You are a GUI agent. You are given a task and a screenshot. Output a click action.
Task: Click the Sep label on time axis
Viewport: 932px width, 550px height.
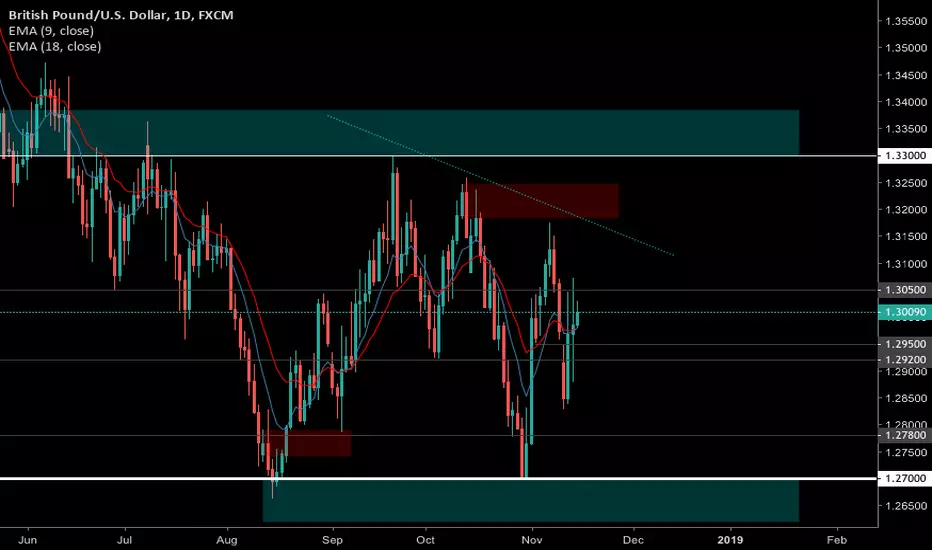tap(332, 540)
